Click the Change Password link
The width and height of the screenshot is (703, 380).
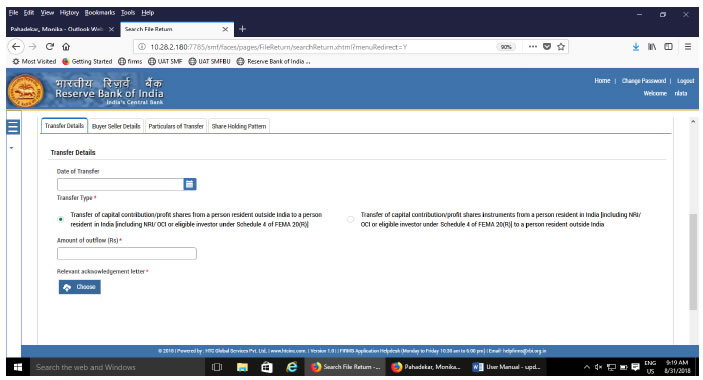[643, 81]
